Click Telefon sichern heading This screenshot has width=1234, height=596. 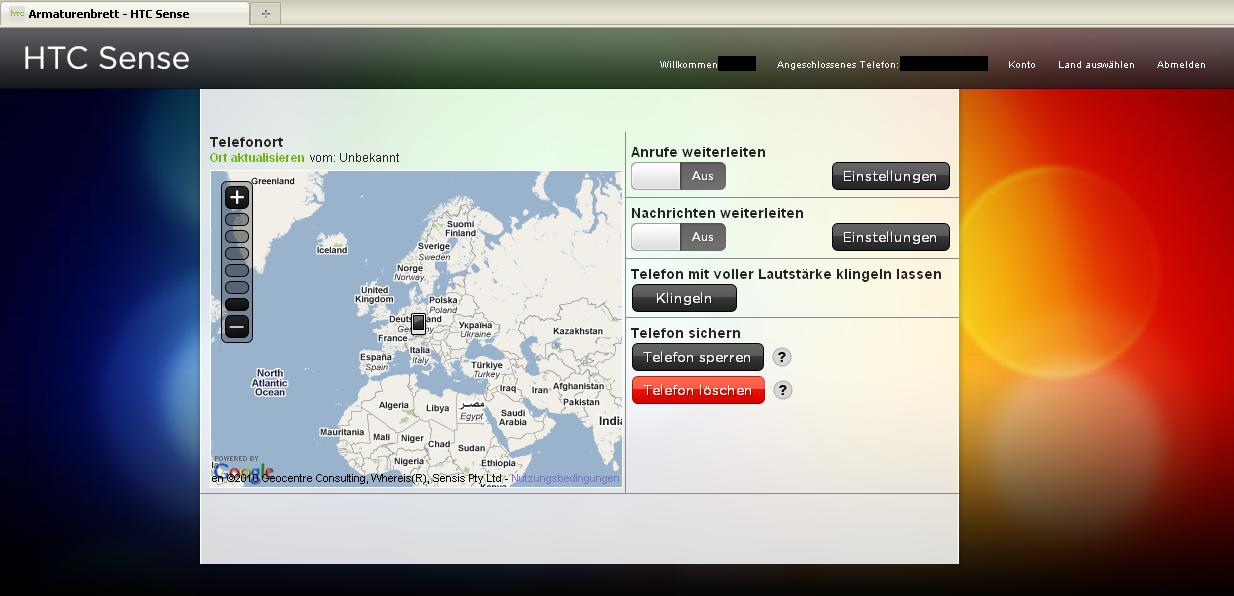tap(686, 333)
